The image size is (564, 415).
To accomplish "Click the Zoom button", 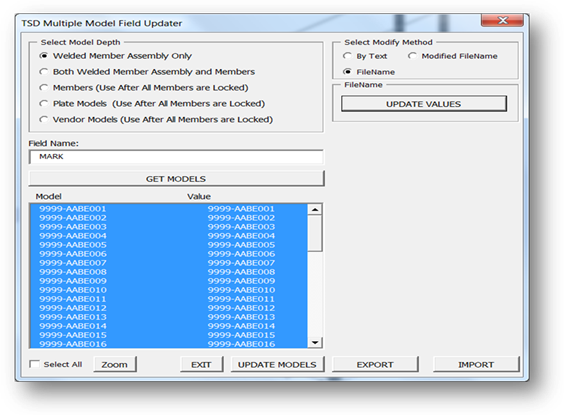I will (115, 365).
